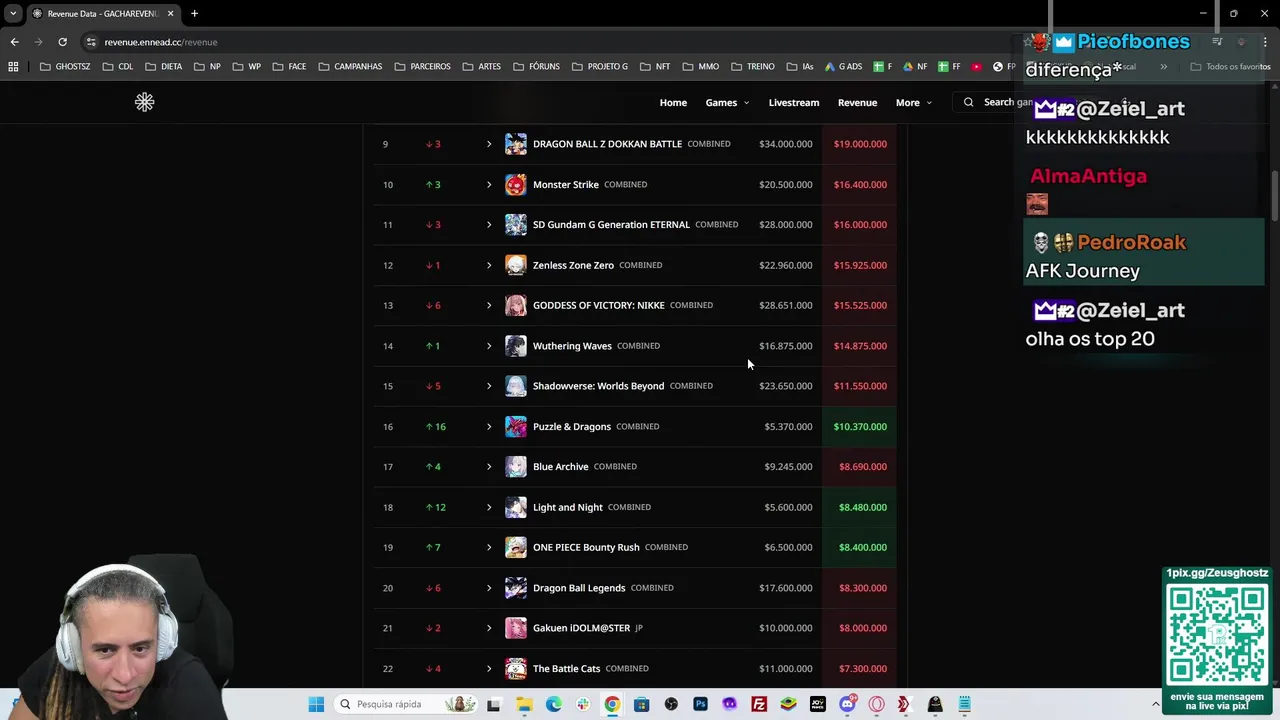The width and height of the screenshot is (1280, 720).
Task: Click the Blue Archive game icon
Action: click(x=515, y=467)
